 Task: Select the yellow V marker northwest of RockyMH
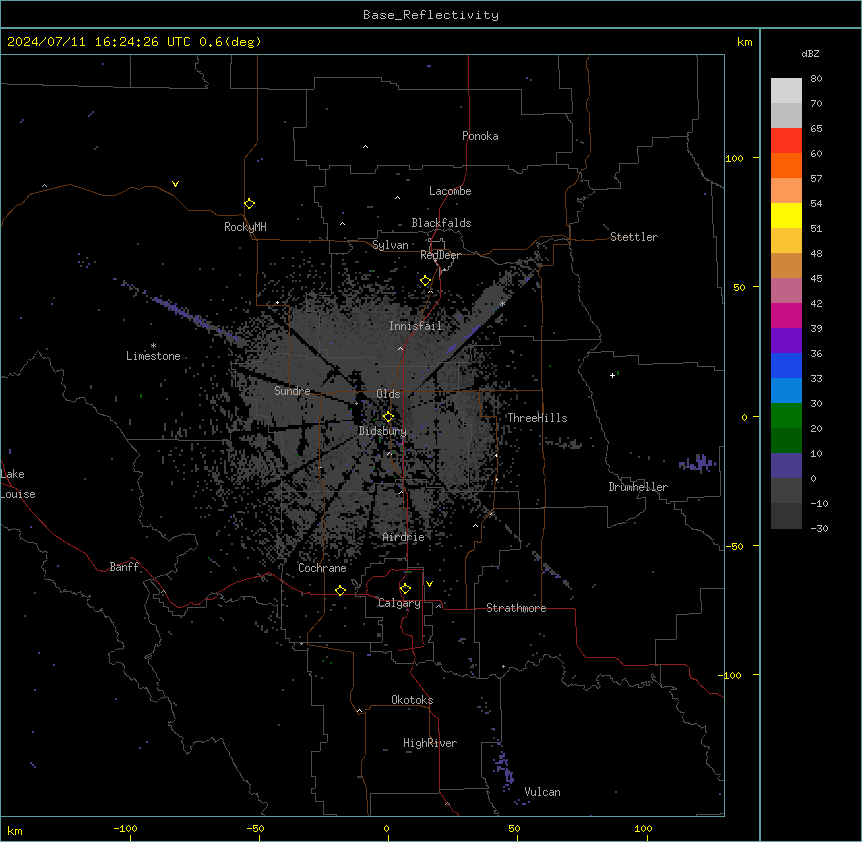175,184
